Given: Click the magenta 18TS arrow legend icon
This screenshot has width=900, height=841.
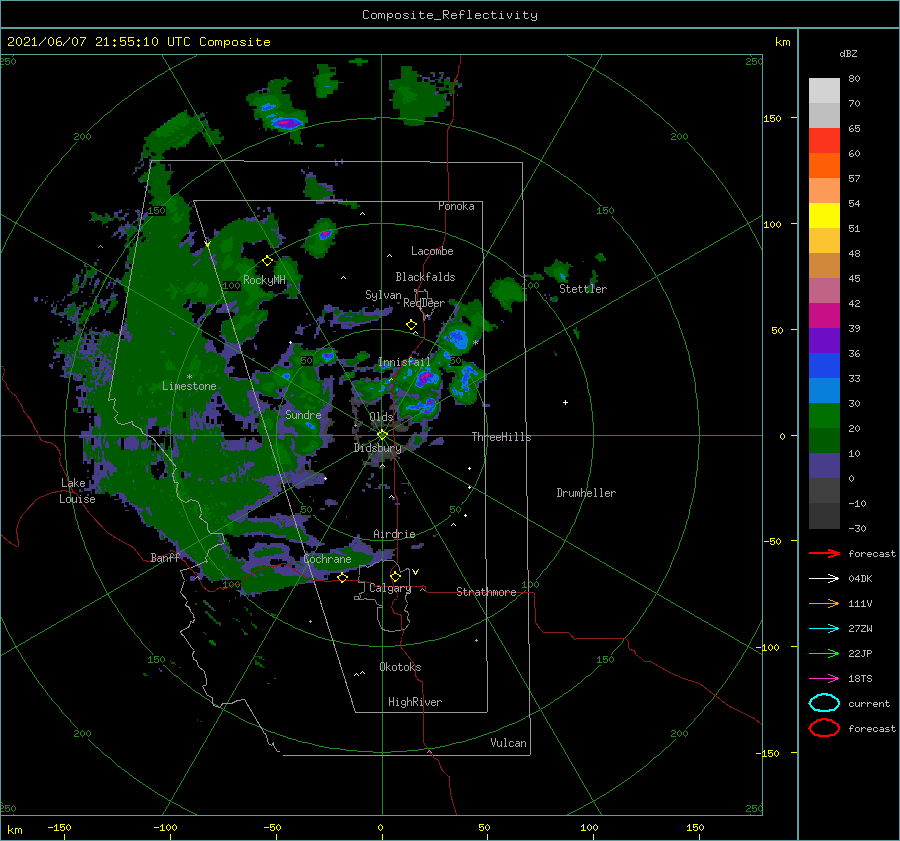Looking at the screenshot, I should (824, 679).
